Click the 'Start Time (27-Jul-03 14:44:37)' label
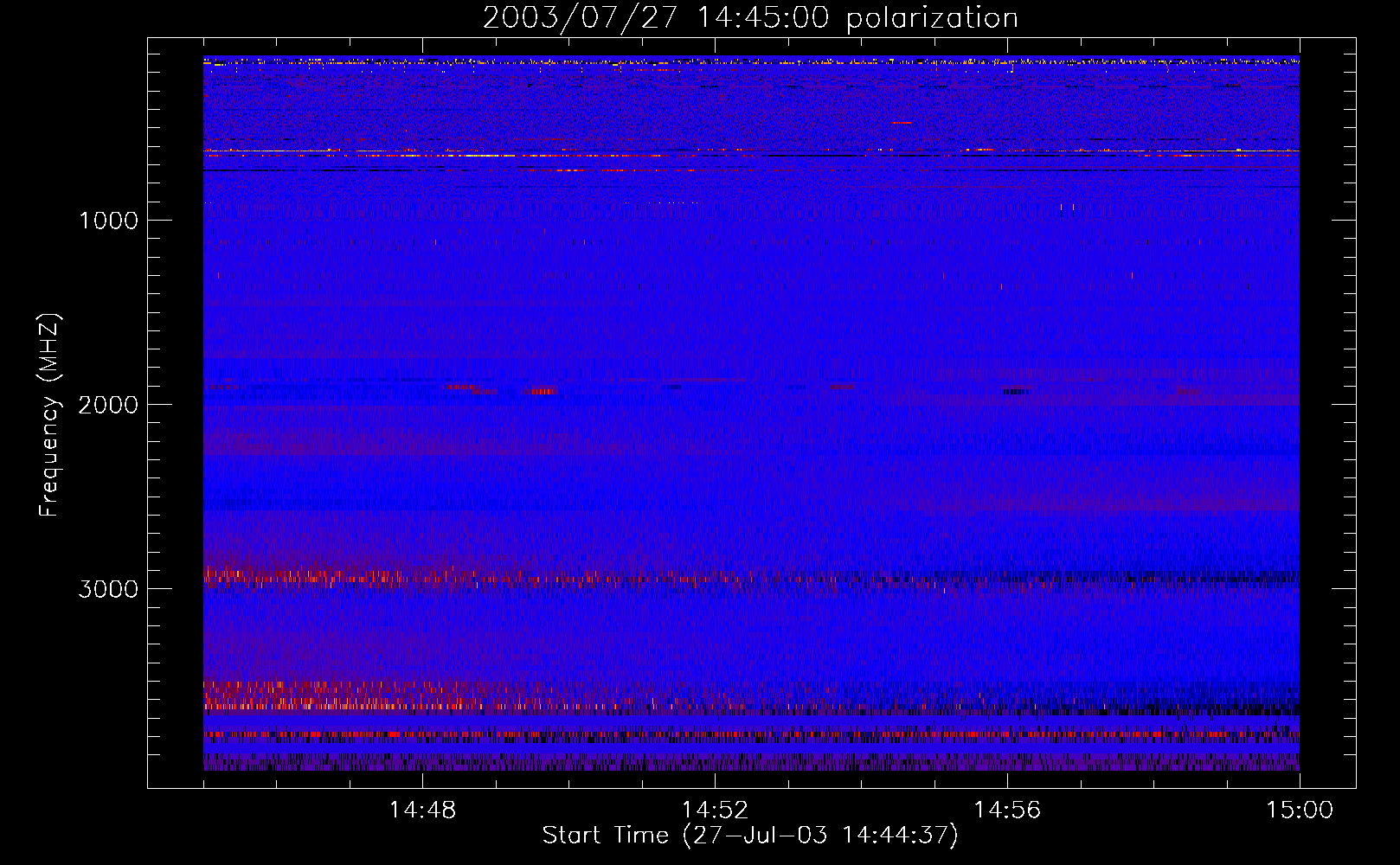Screen dimensions: 1400x865 (750, 836)
